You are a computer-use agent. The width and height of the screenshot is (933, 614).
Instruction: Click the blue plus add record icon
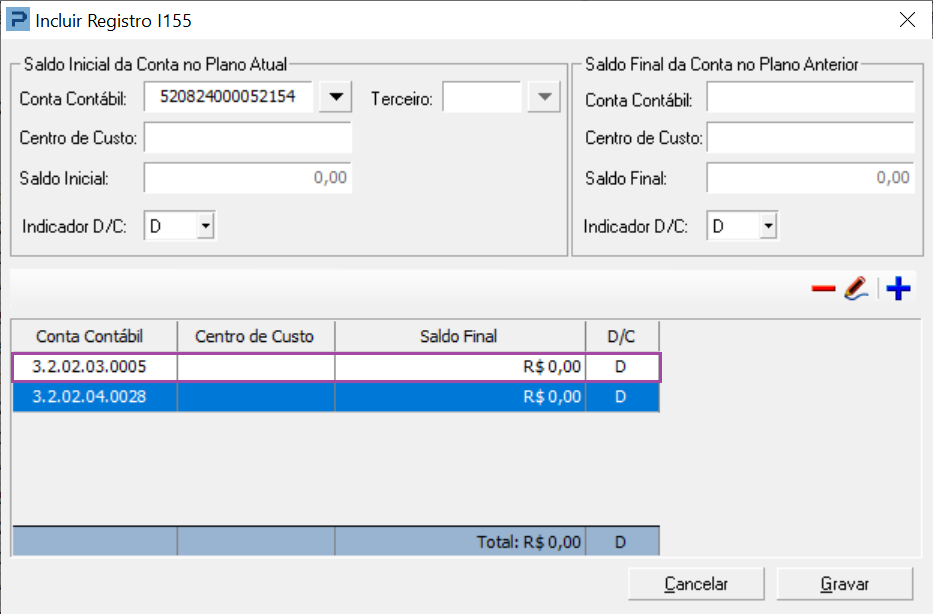click(x=899, y=289)
